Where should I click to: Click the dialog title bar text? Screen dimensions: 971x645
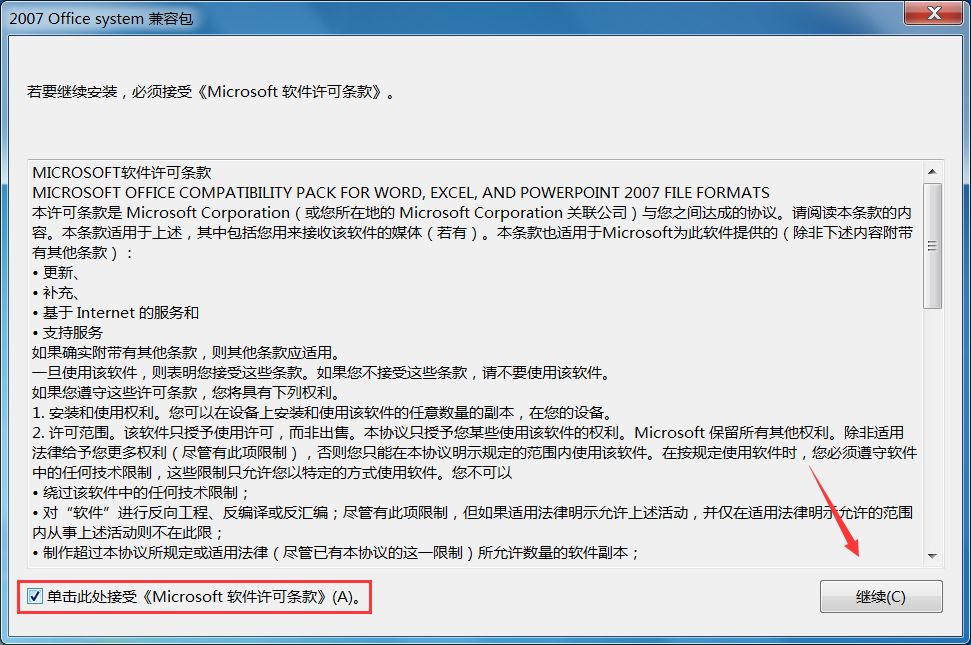click(101, 19)
